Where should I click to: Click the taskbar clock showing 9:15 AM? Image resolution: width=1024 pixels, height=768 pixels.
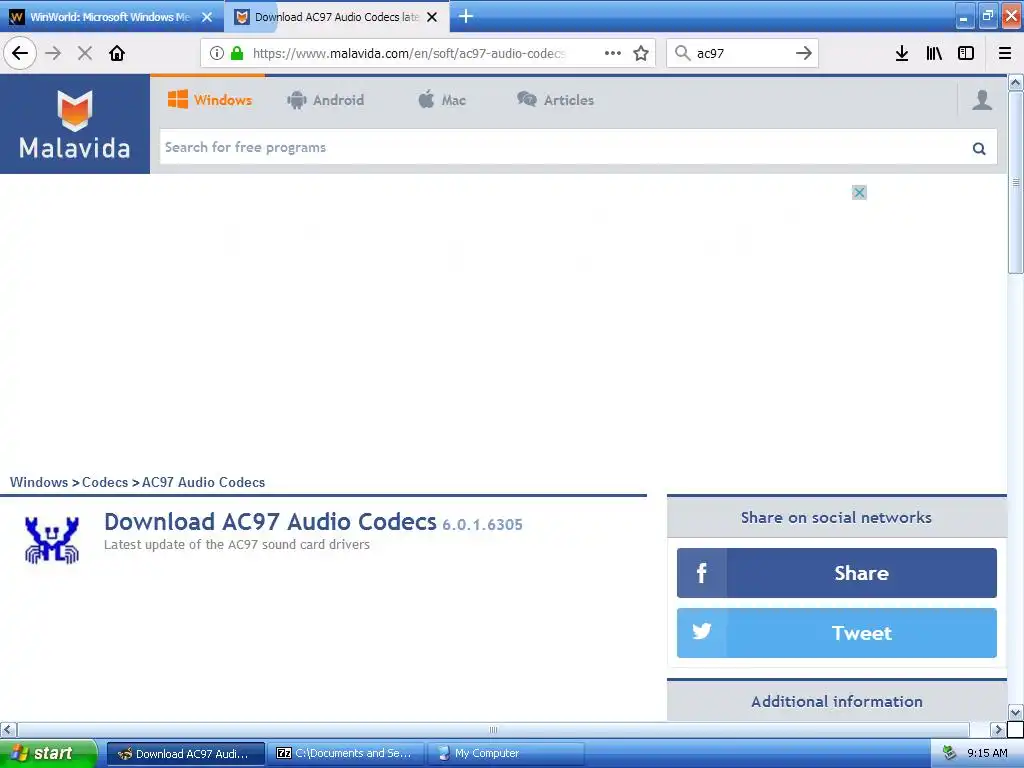point(987,753)
